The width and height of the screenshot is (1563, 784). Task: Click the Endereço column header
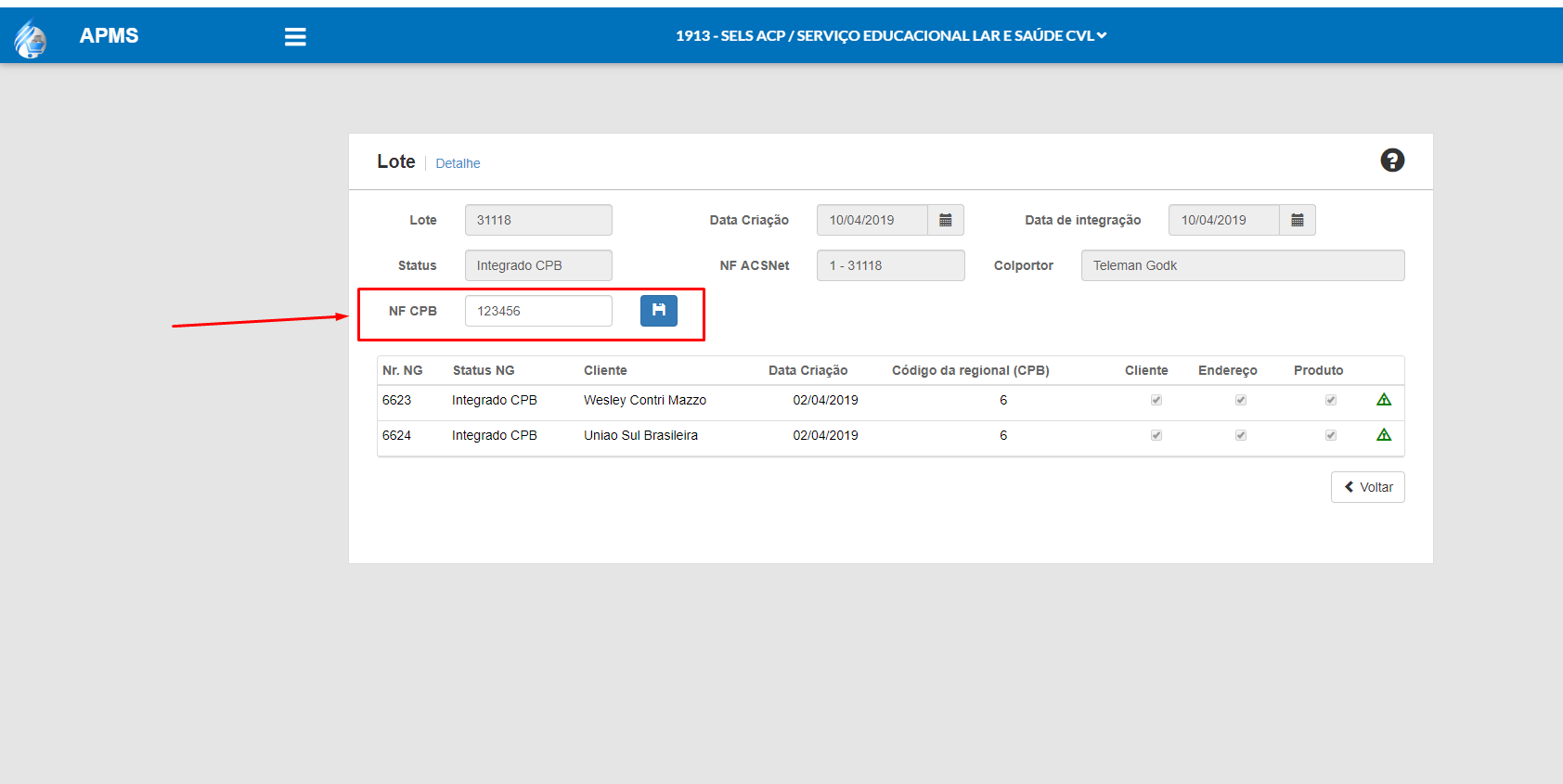1228,370
